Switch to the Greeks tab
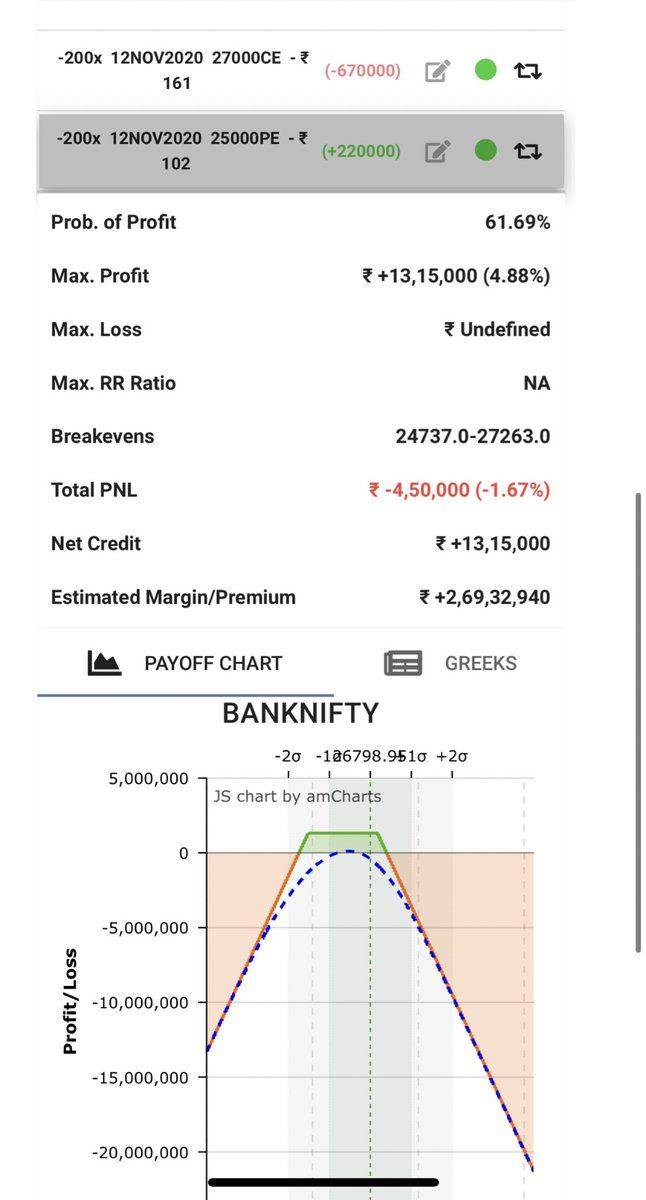This screenshot has width=646, height=1200. tap(450, 663)
